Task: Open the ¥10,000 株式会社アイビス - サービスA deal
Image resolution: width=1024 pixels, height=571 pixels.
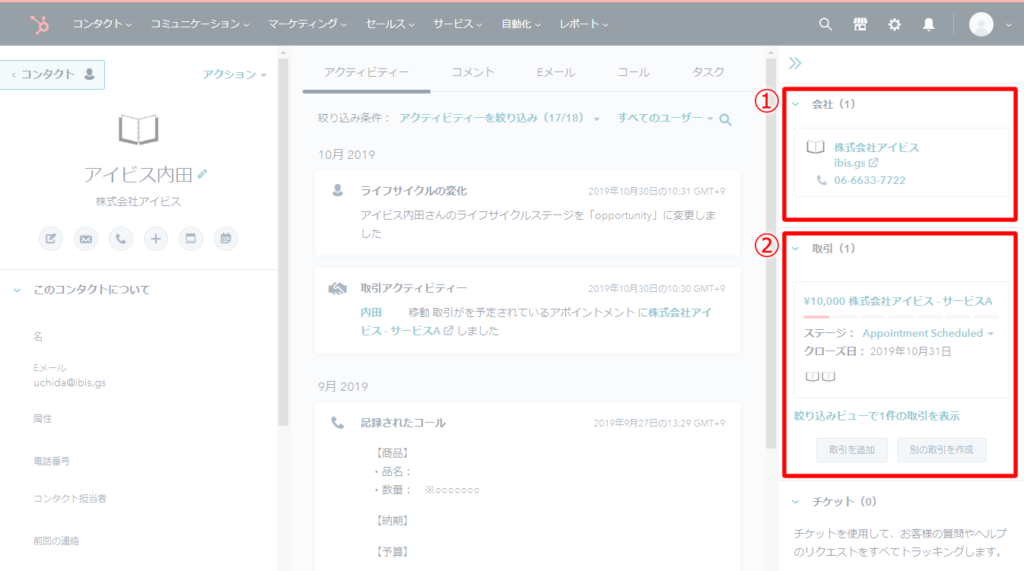Action: point(898,301)
